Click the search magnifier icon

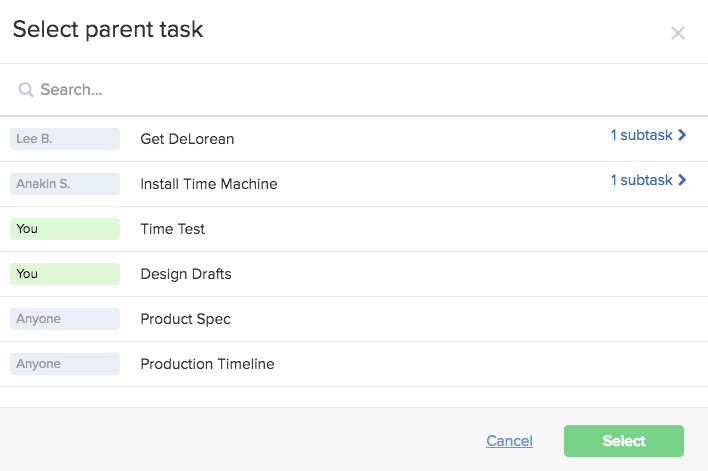(x=26, y=89)
